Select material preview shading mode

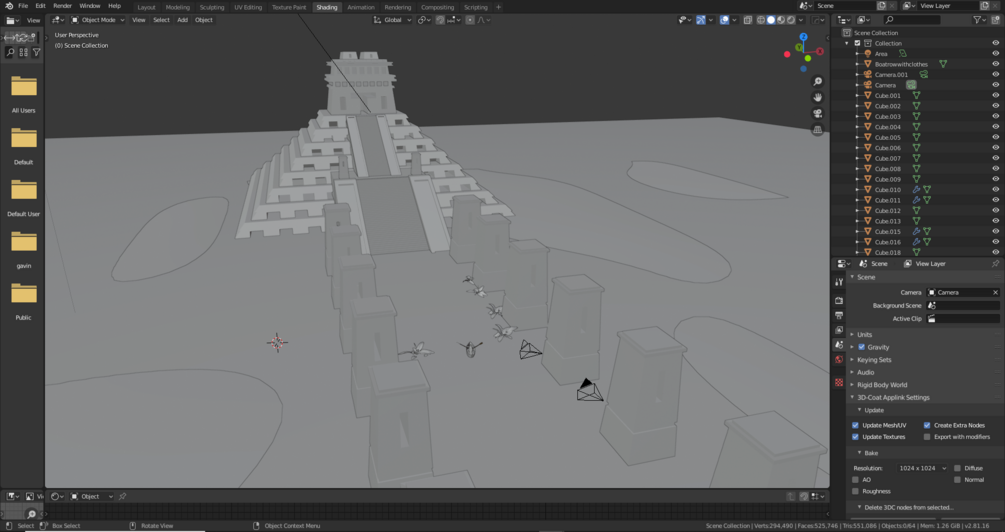coord(781,20)
